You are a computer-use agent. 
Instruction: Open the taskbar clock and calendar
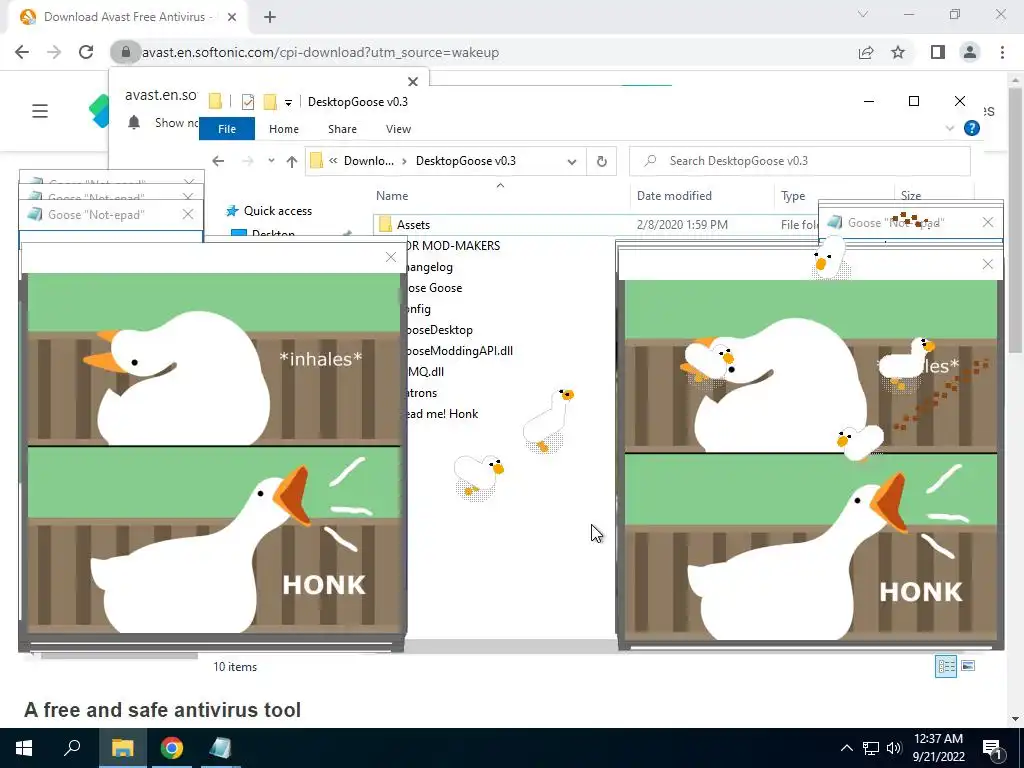(x=938, y=748)
